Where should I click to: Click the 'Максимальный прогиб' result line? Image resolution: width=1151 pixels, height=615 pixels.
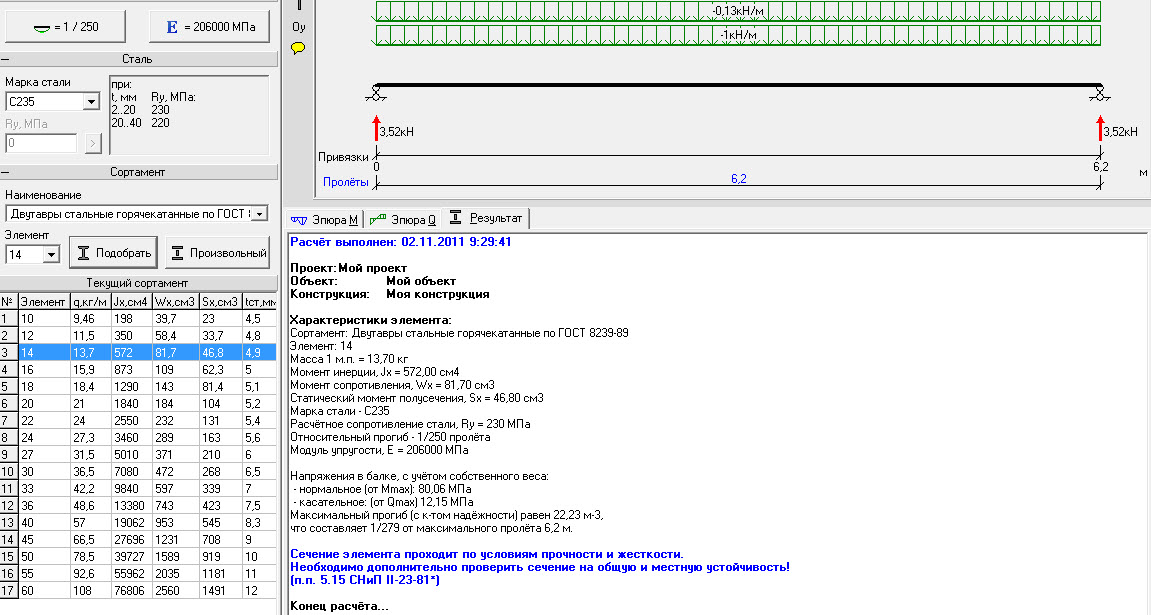pyautogui.click(x=447, y=515)
